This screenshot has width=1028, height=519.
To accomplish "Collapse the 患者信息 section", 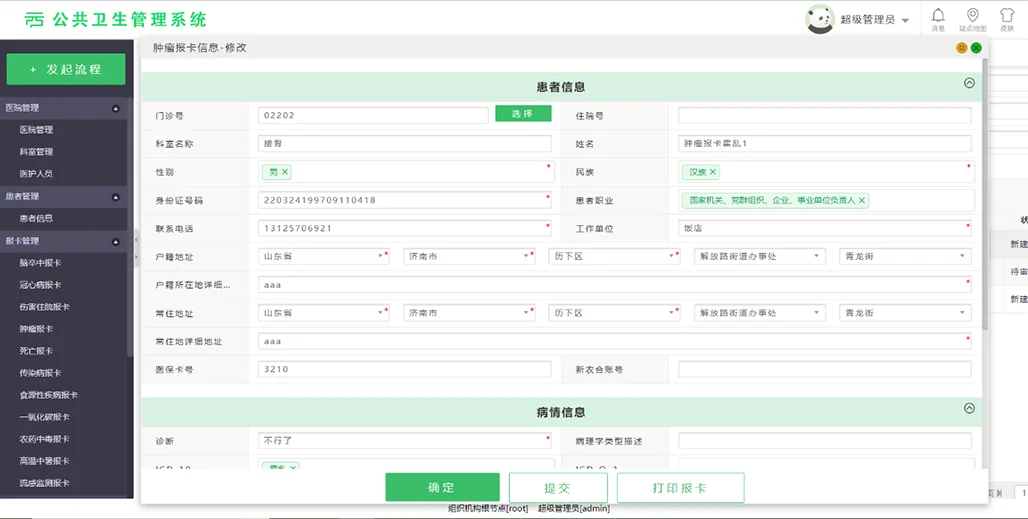I will pyautogui.click(x=969, y=83).
